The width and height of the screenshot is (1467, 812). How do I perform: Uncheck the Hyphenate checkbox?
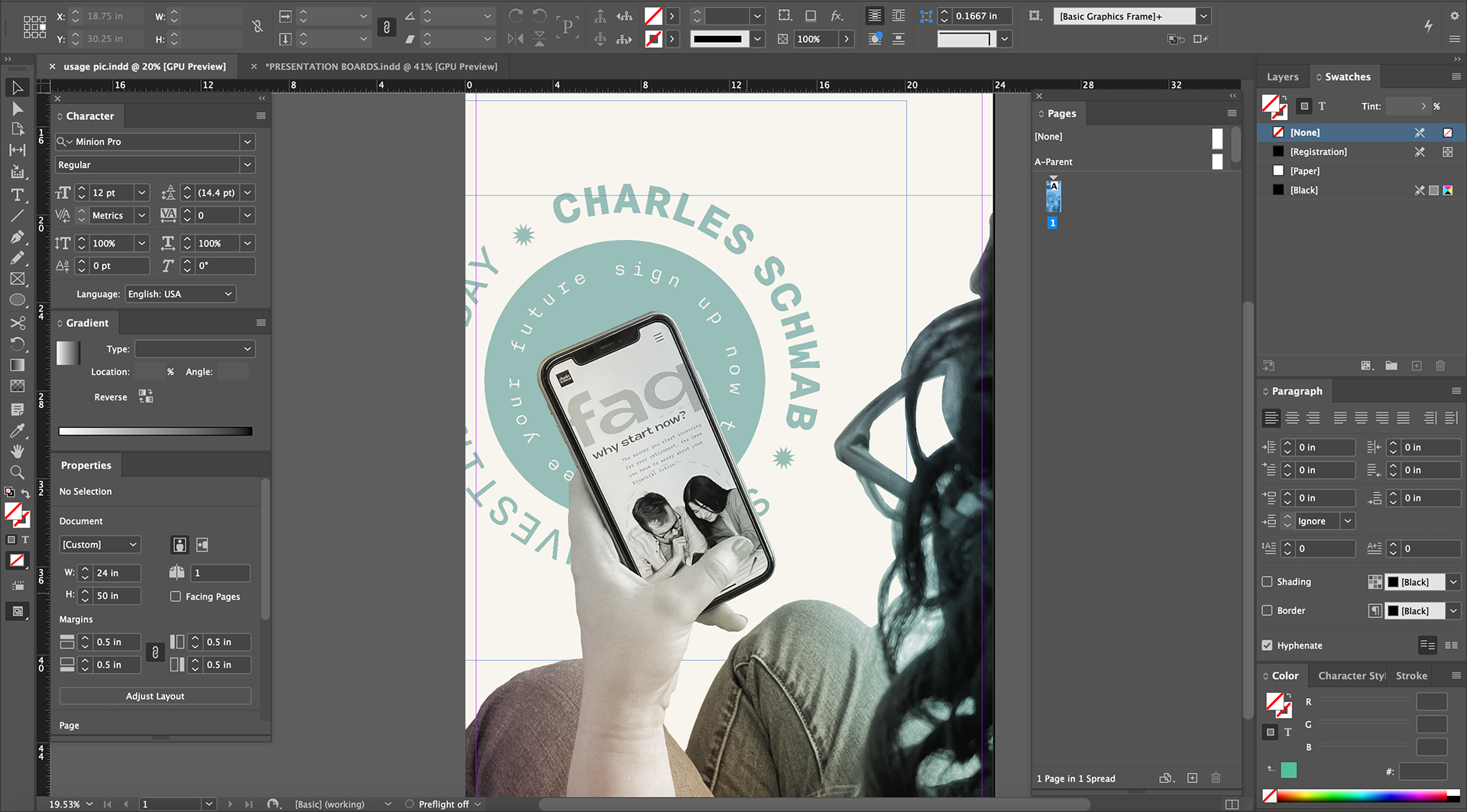pos(1268,645)
